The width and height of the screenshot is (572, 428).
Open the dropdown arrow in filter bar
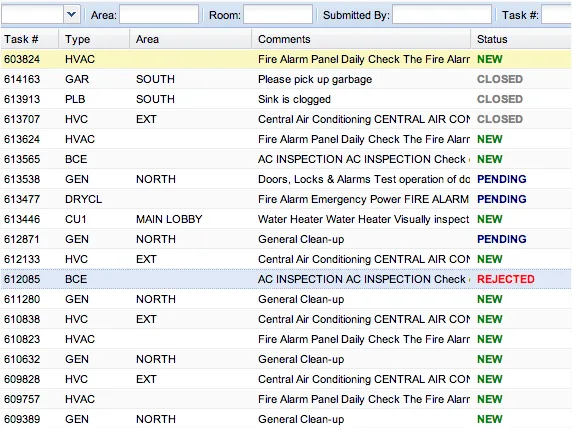click(x=72, y=15)
